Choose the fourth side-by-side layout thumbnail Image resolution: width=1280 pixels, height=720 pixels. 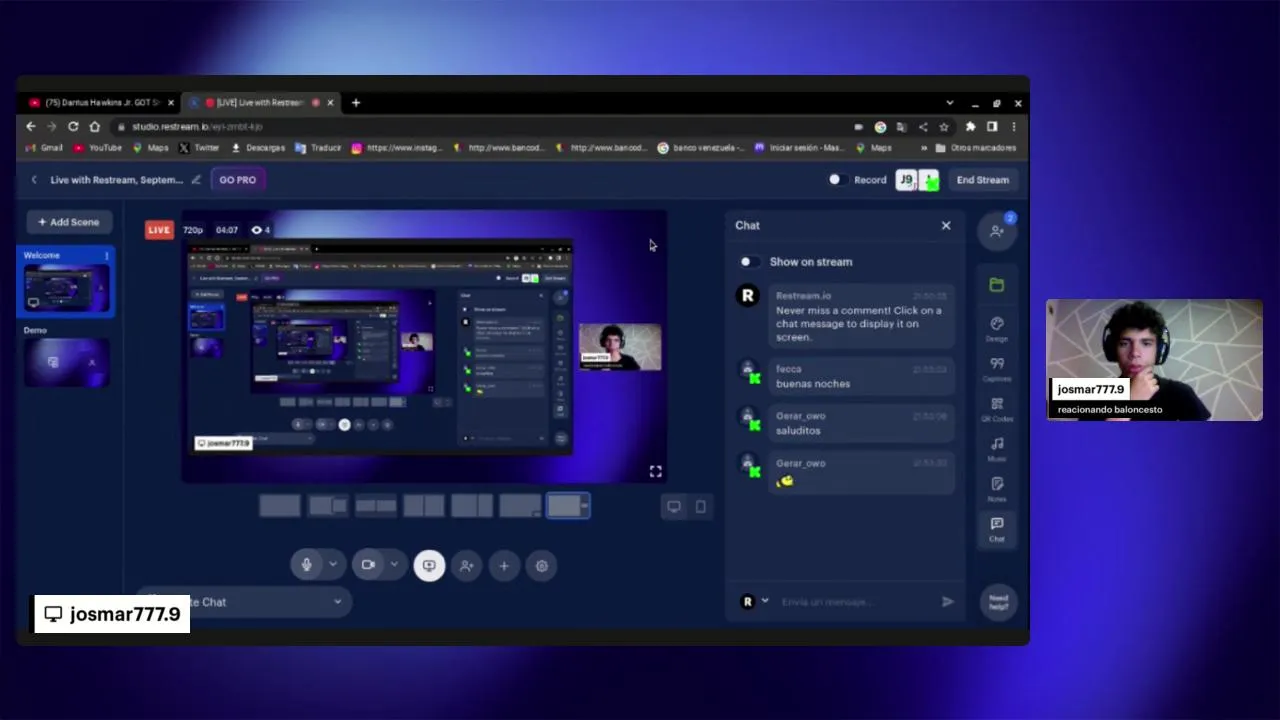(424, 507)
